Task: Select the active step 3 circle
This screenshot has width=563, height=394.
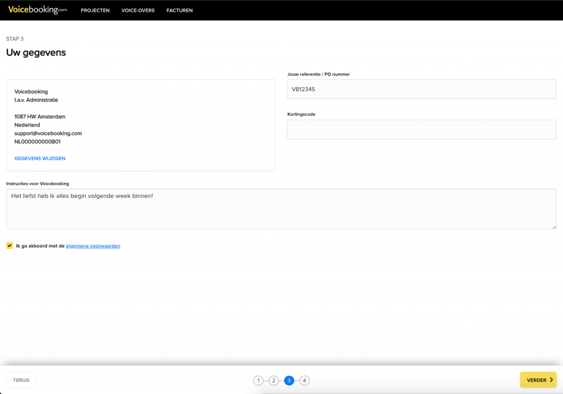Action: pos(289,380)
